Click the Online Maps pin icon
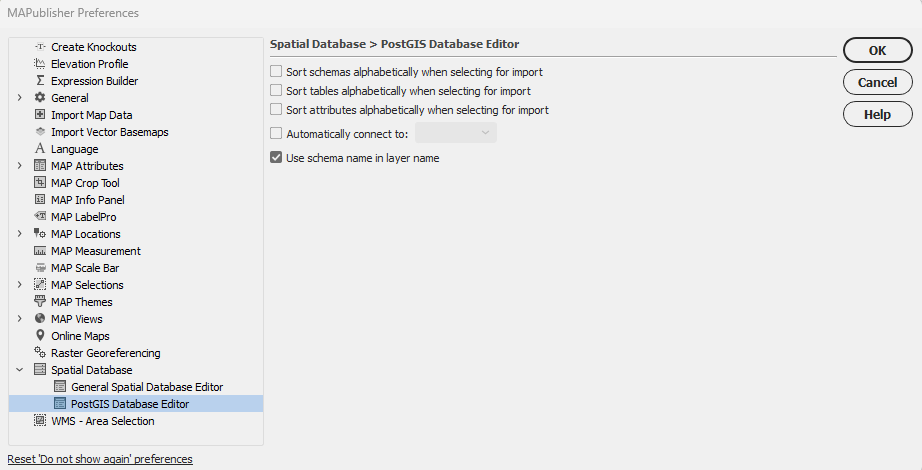The image size is (922, 470). 40,335
